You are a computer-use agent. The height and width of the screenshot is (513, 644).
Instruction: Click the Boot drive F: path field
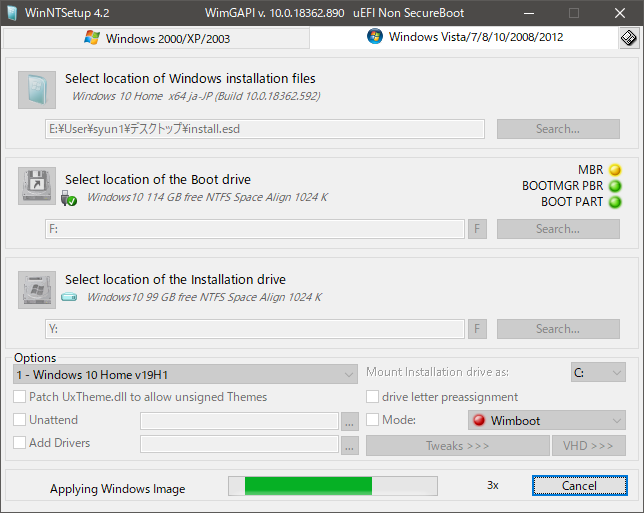[x=255, y=229]
